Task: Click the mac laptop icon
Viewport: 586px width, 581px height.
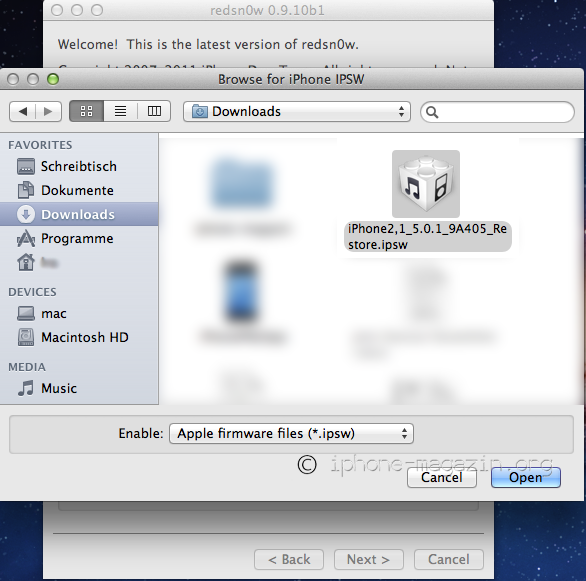Action: (26, 313)
